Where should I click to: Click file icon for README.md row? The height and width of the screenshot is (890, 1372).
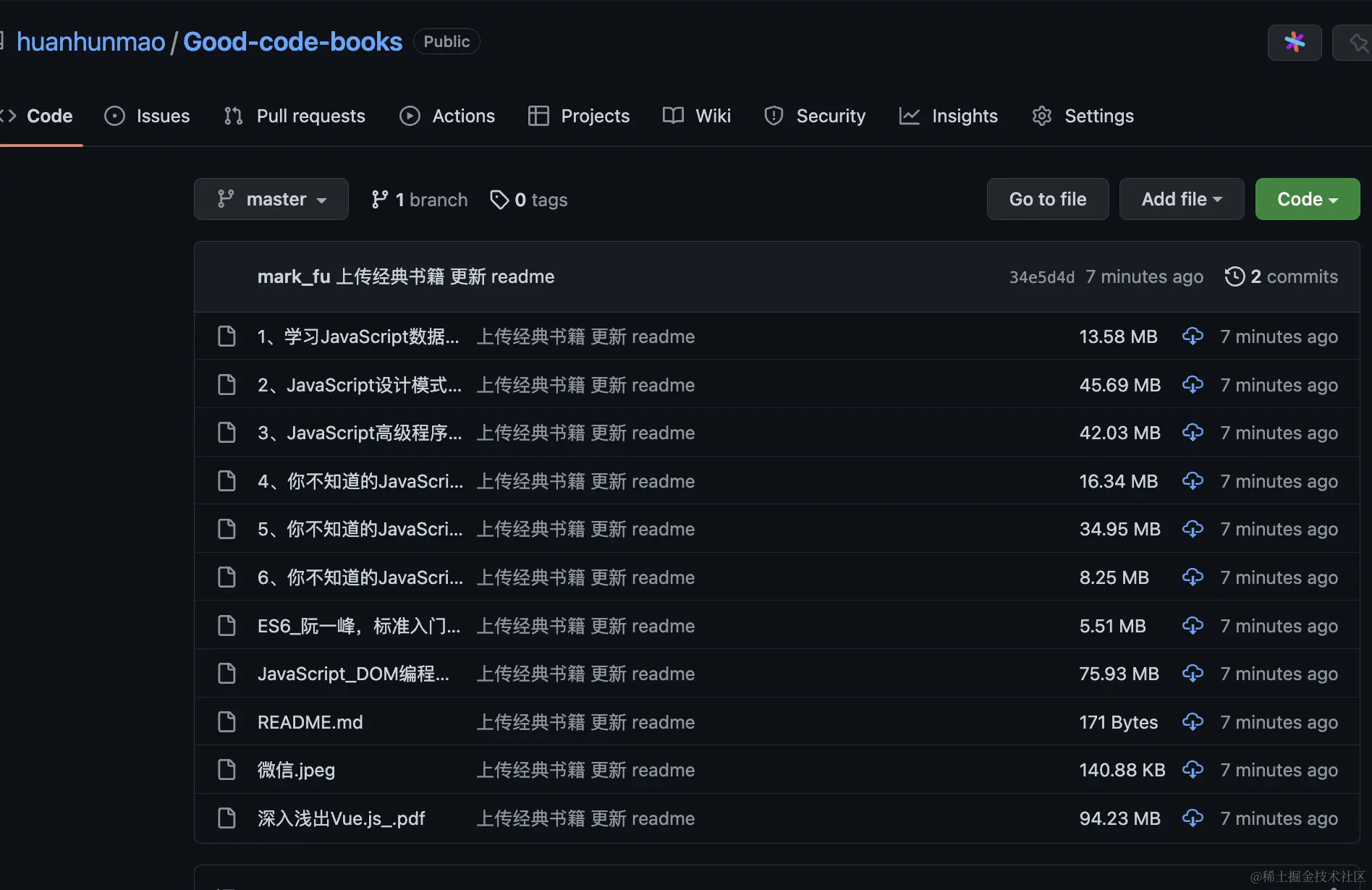[226, 721]
